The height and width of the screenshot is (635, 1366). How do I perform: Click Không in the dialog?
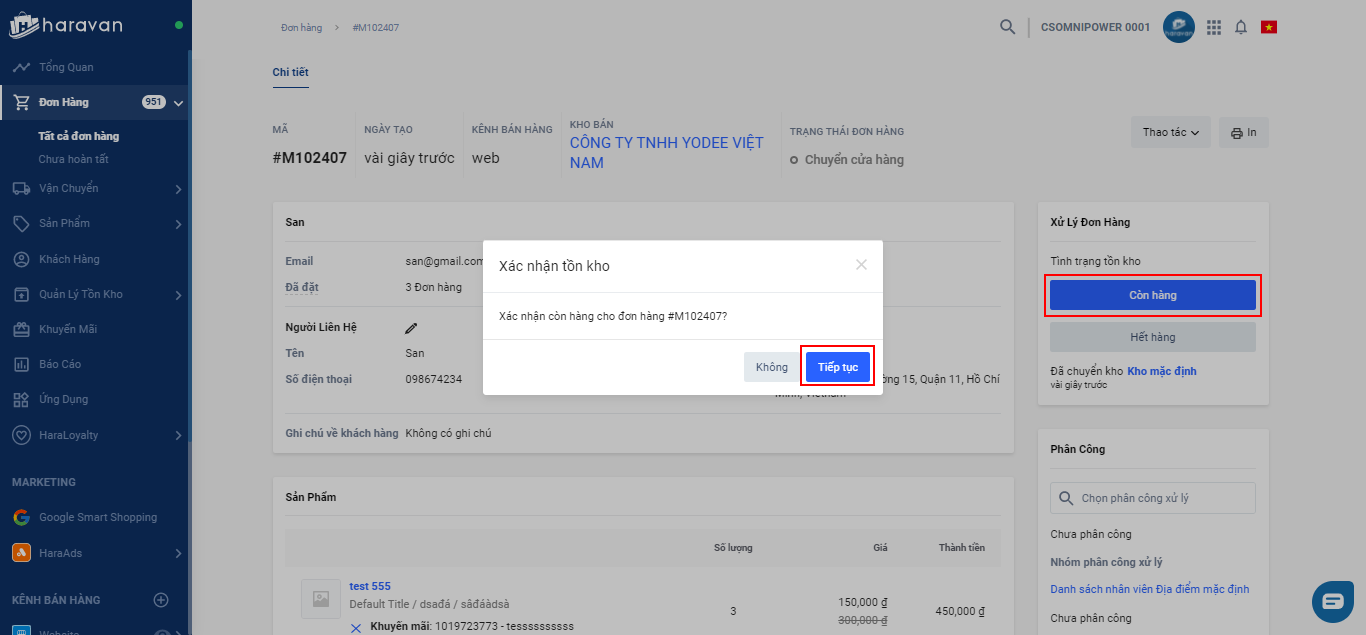click(772, 367)
